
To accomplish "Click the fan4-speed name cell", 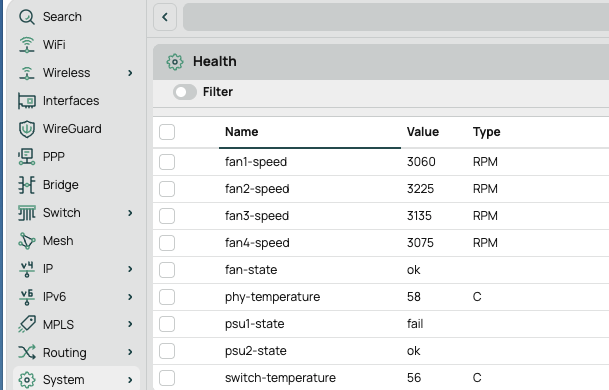I will point(257,243).
